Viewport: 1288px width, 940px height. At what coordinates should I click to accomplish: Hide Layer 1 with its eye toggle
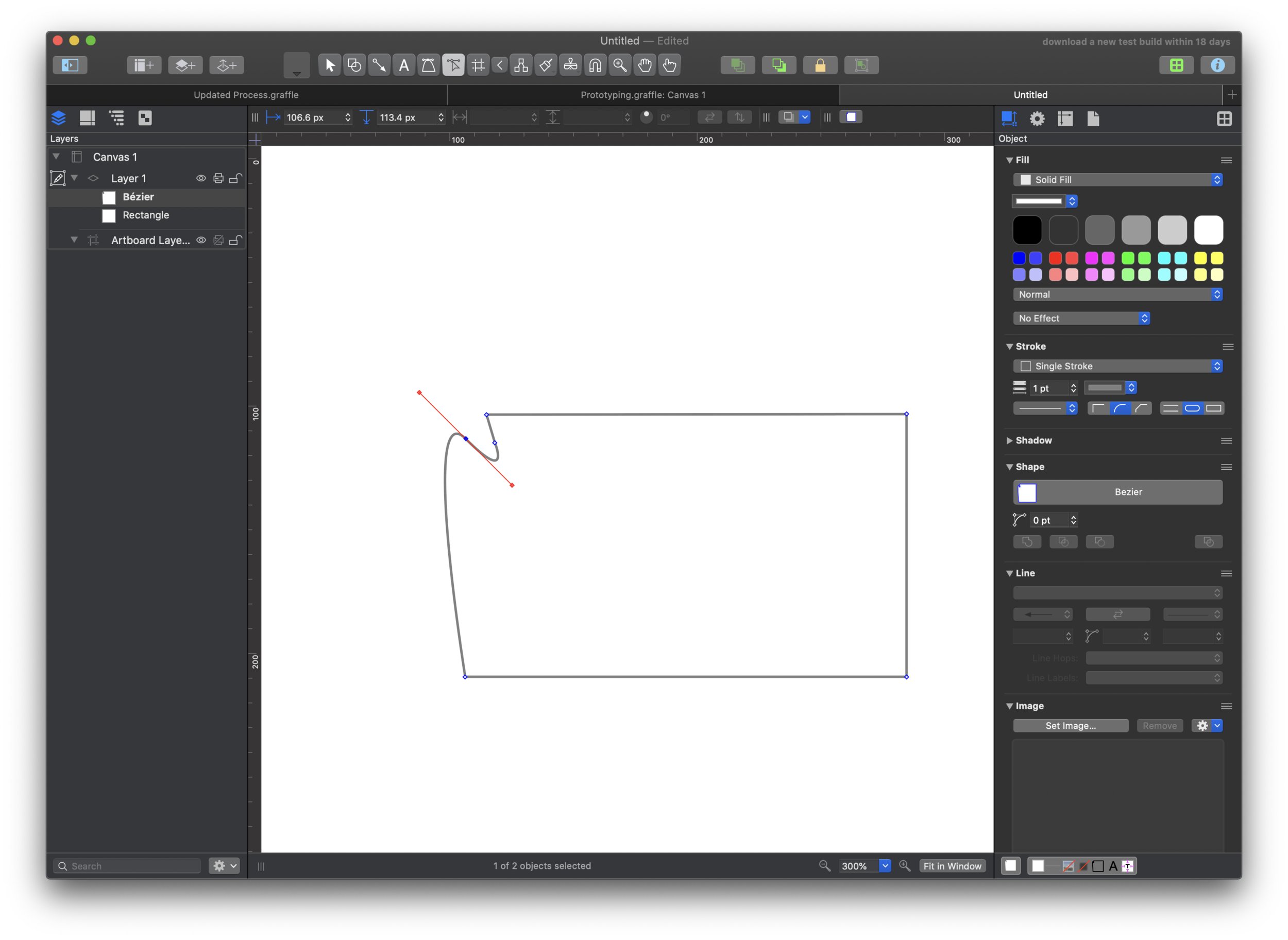pos(201,178)
